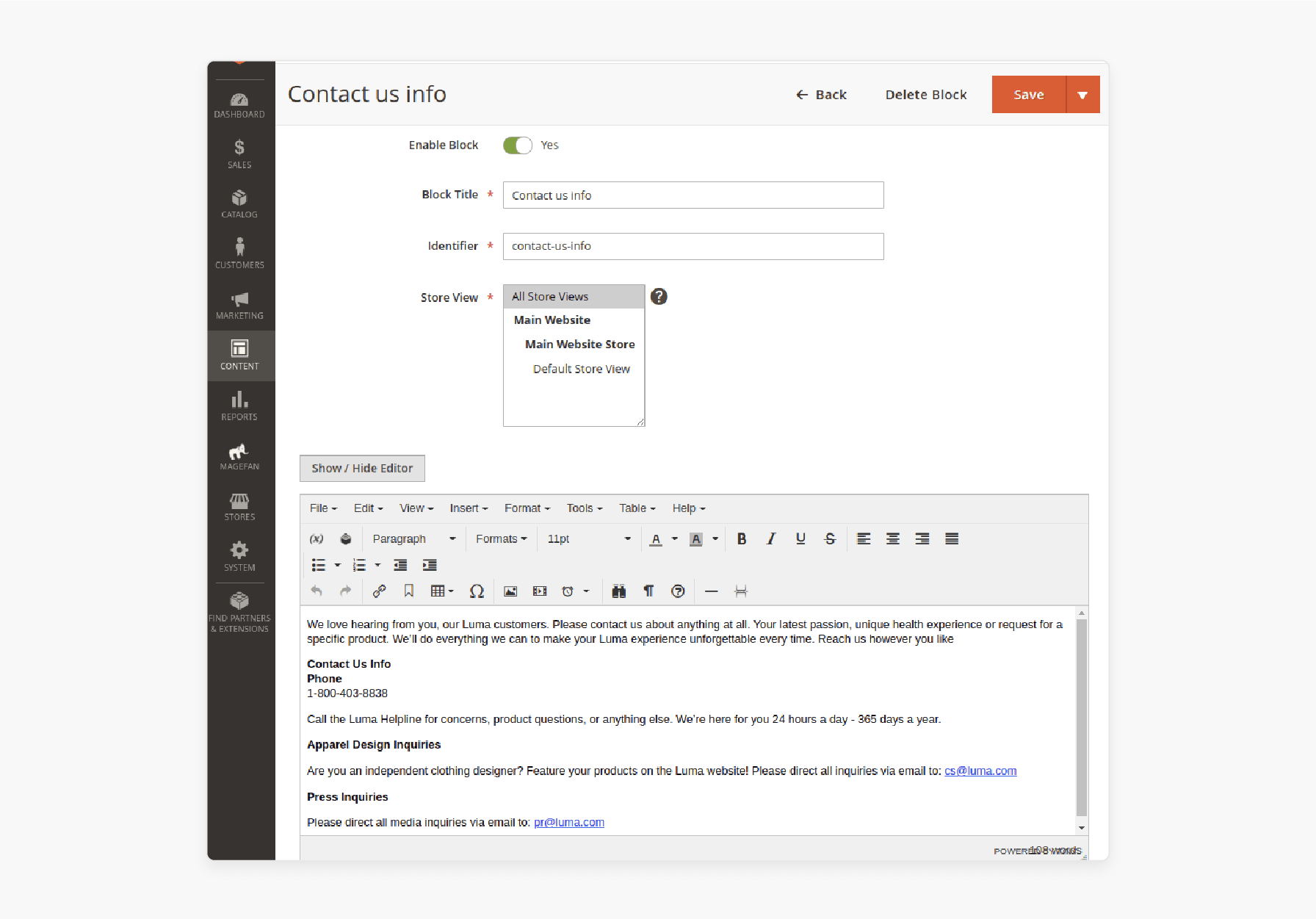Image resolution: width=1316 pixels, height=919 pixels.
Task: Show invisible paragraph characters
Action: [x=648, y=591]
